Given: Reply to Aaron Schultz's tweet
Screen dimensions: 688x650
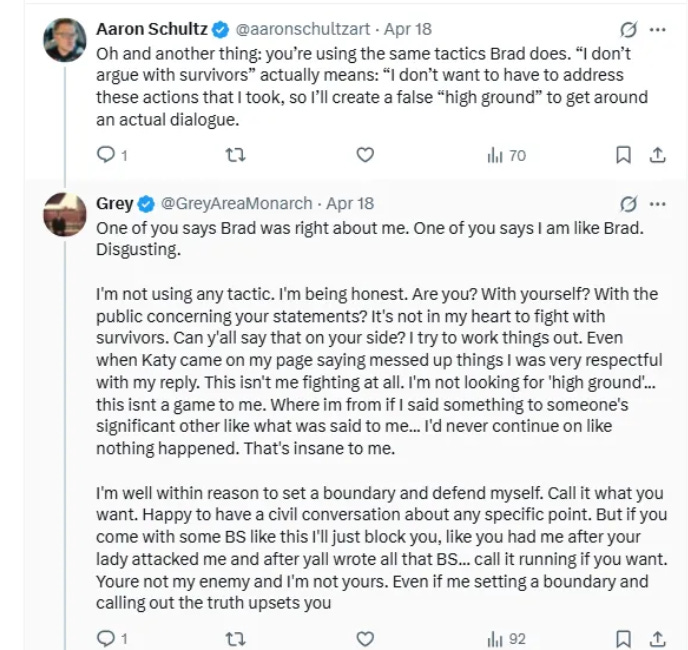Looking at the screenshot, I should coord(105,155).
